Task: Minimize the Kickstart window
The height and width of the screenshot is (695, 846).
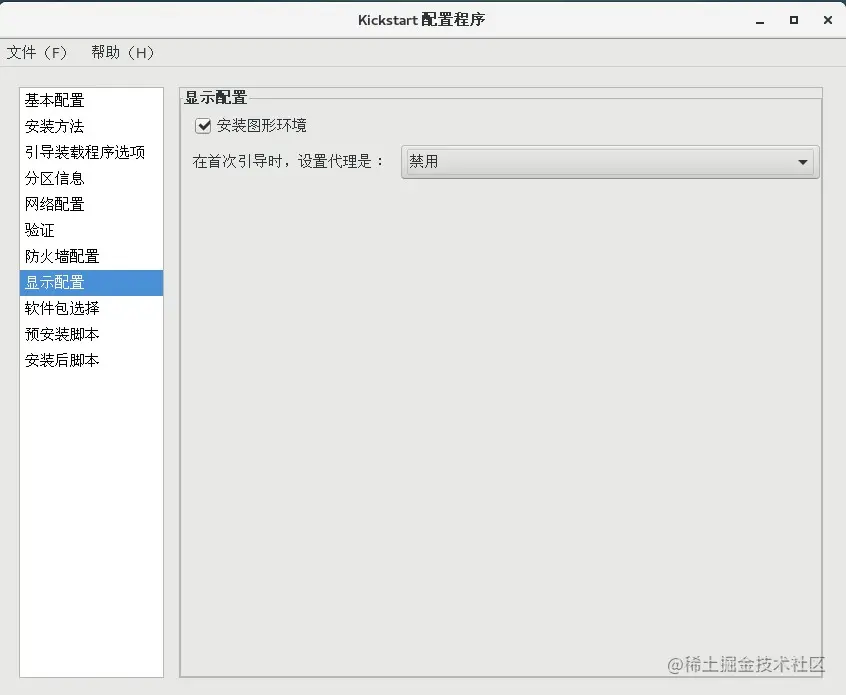Action: pyautogui.click(x=760, y=21)
